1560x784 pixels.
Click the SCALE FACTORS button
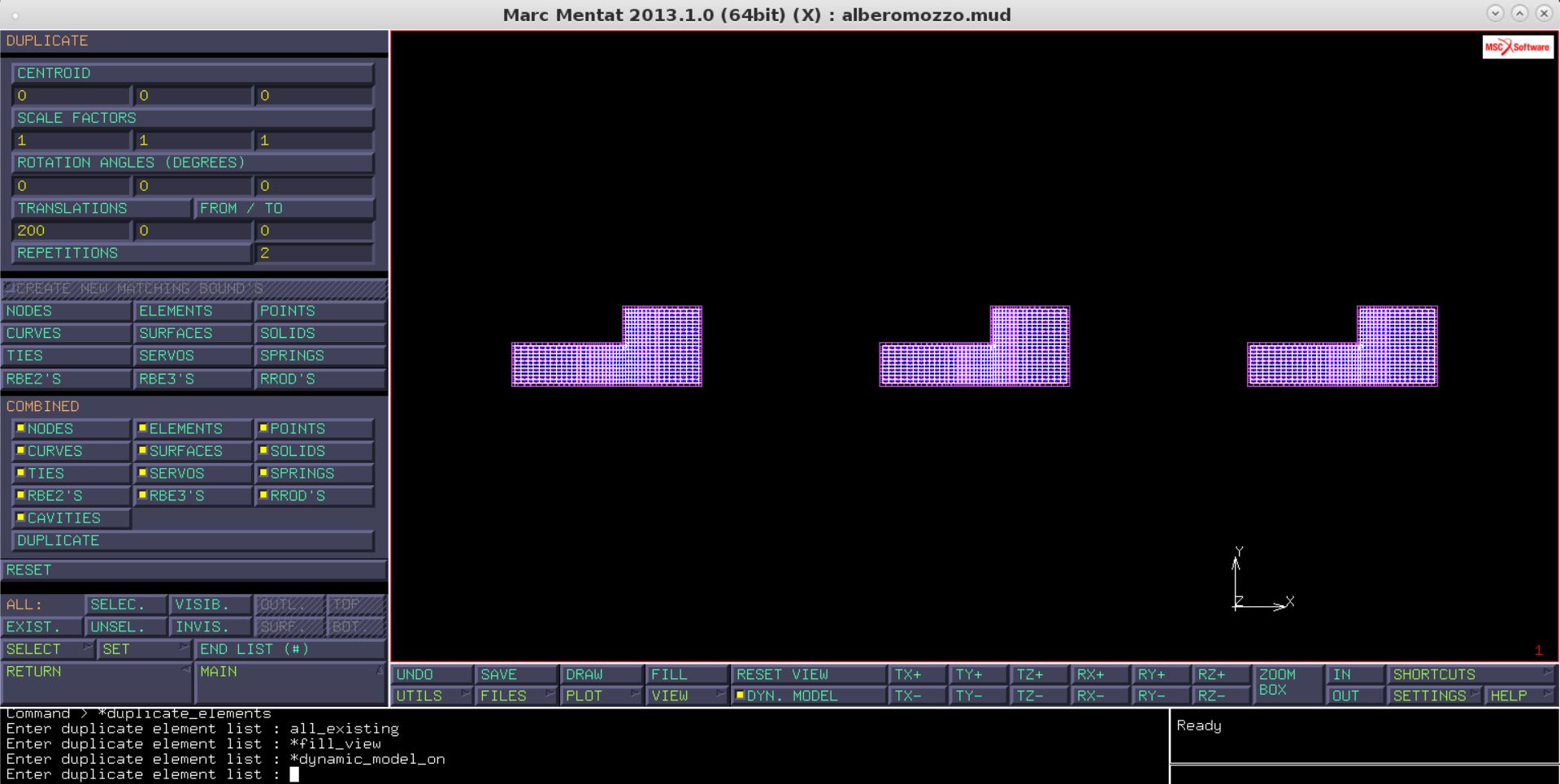click(193, 118)
